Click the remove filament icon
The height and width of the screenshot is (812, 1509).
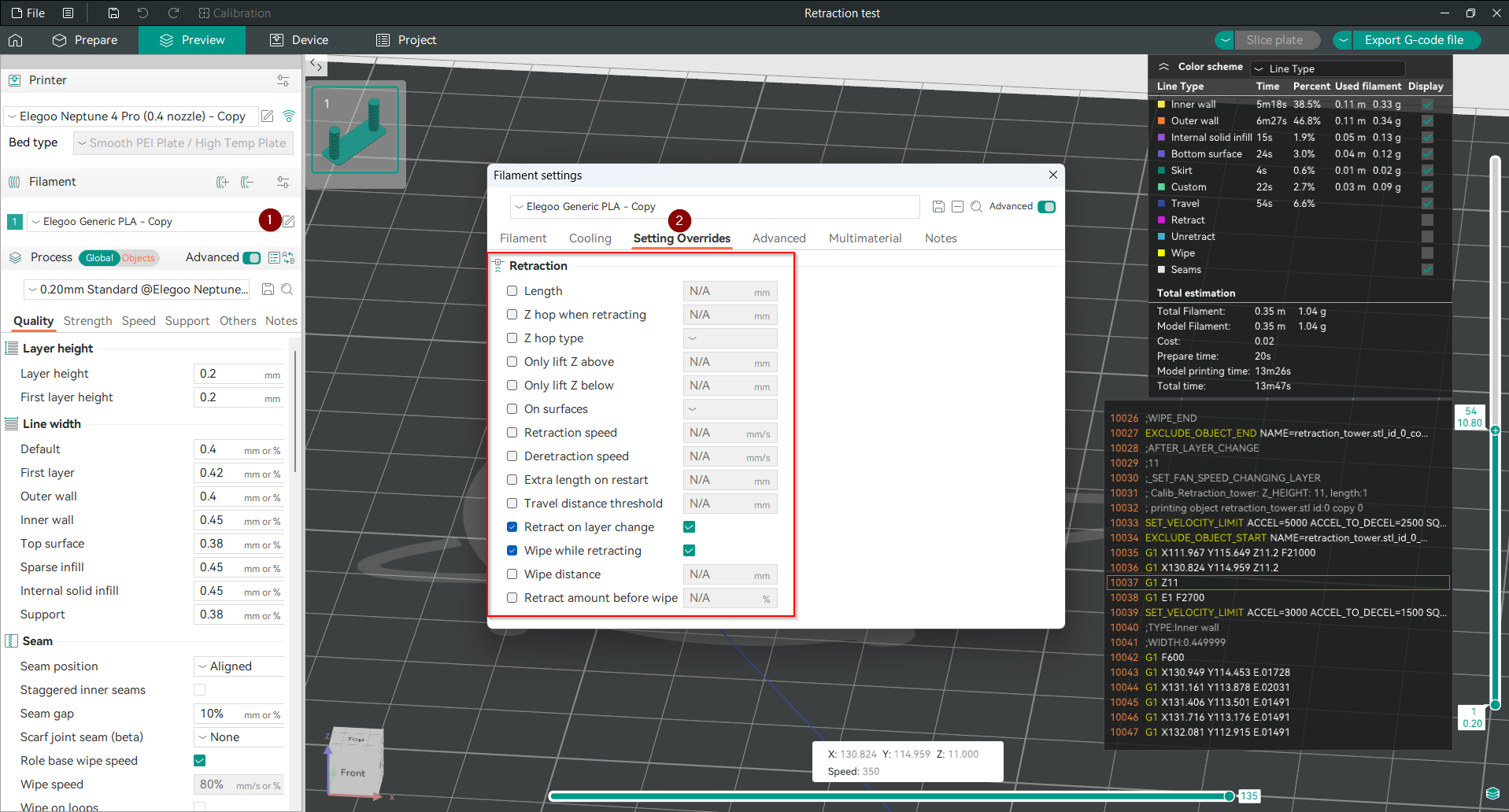coord(247,182)
